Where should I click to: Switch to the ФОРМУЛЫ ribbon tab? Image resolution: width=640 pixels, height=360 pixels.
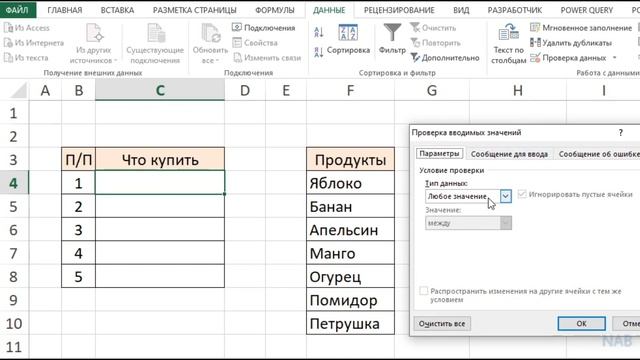275,10
